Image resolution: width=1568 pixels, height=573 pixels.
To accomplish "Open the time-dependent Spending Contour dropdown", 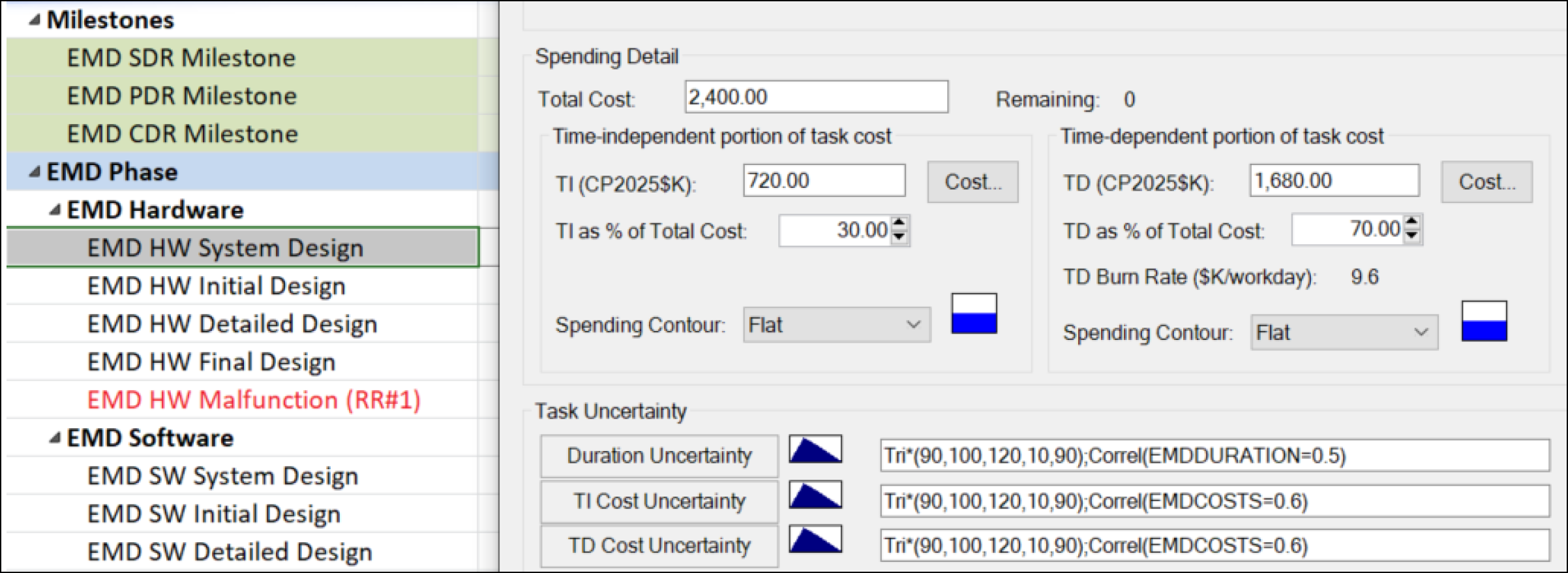I will tap(1344, 333).
